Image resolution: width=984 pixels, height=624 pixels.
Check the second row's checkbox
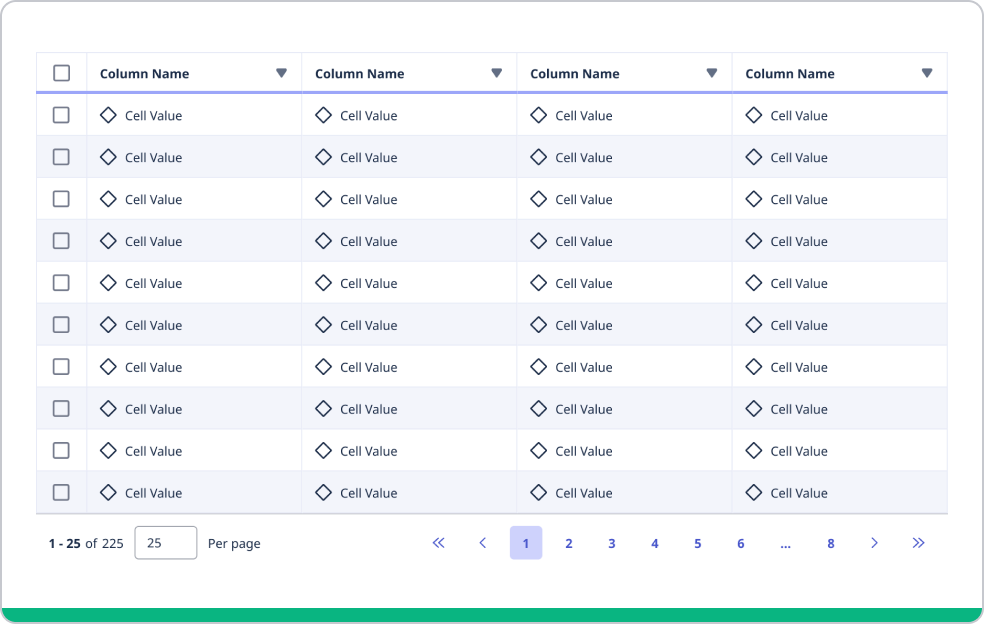[62, 157]
